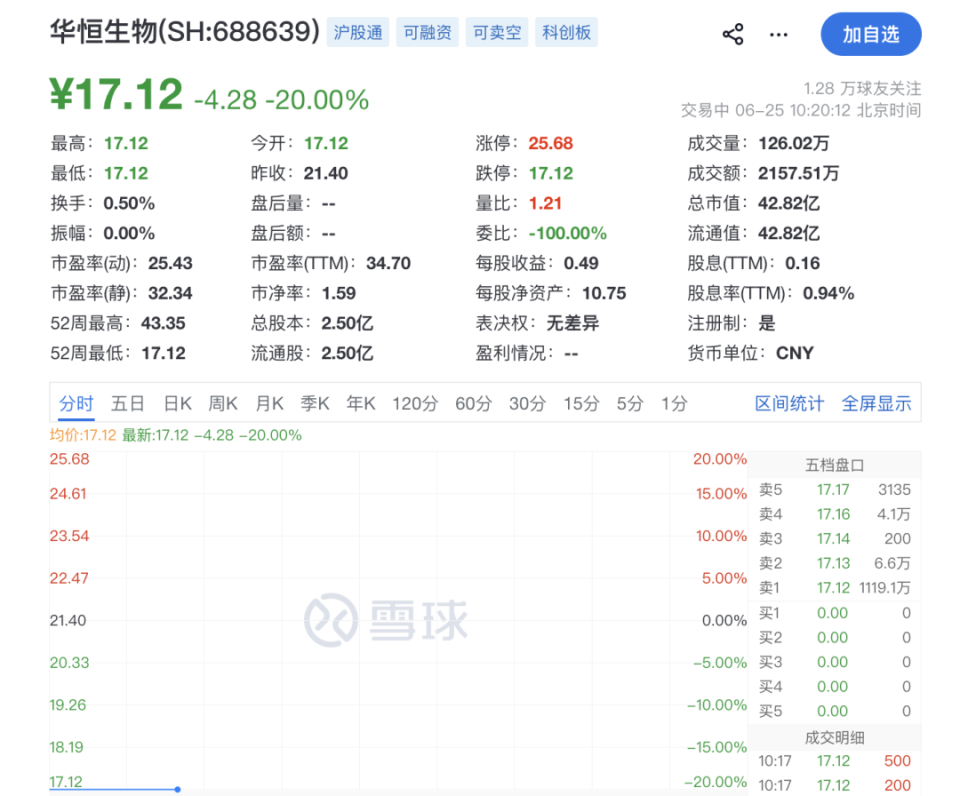Open the 月K chart tab
The height and width of the screenshot is (796, 960).
(x=269, y=404)
